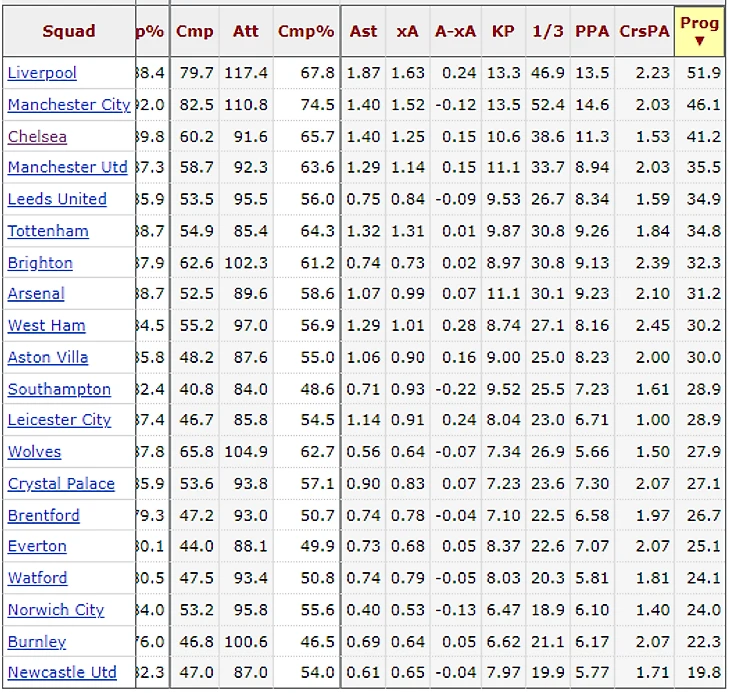Select Liverpool's Prog value 51.9
The image size is (730, 693).
coord(703,73)
